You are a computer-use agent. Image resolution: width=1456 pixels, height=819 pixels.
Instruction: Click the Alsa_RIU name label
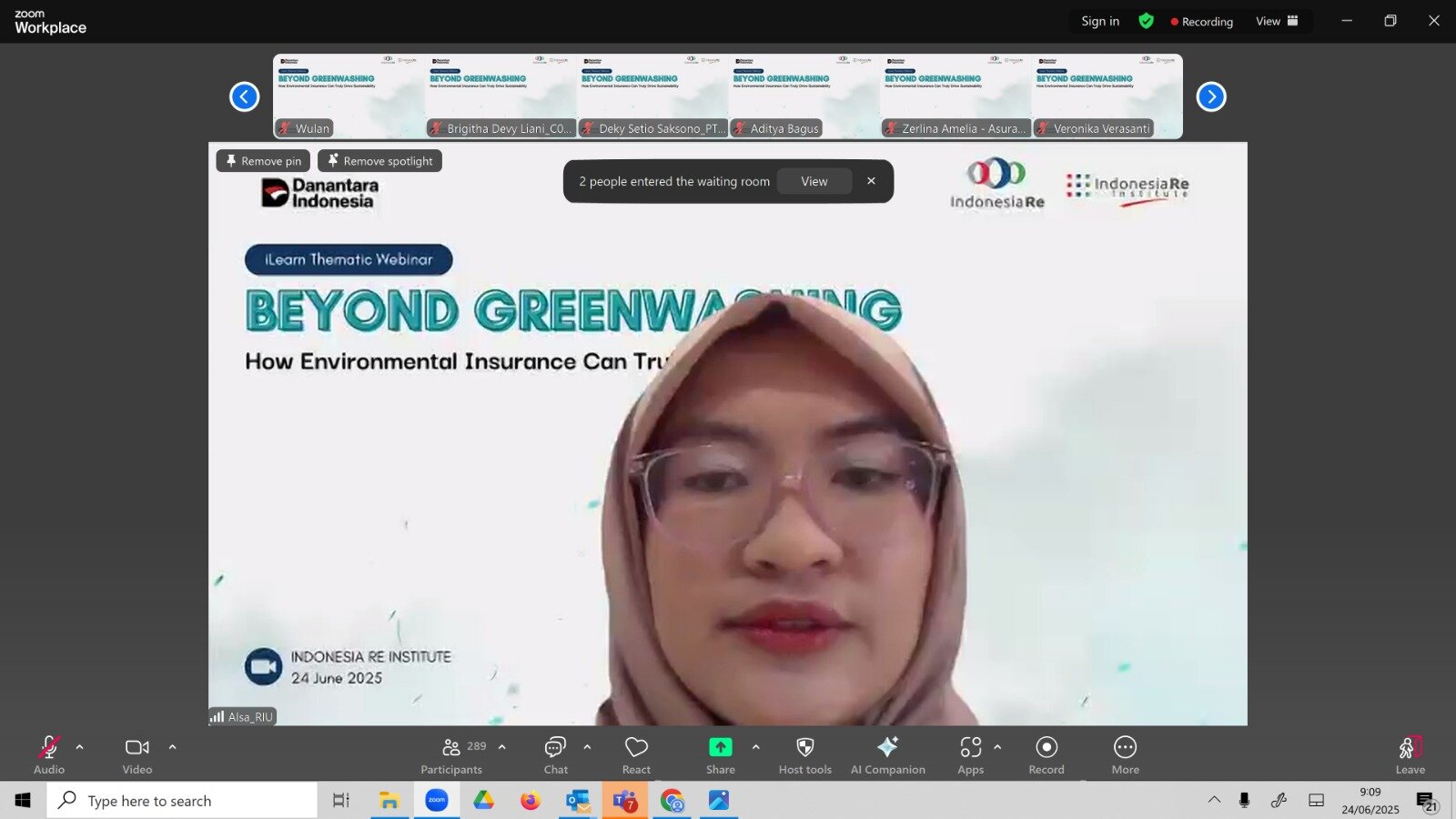[x=242, y=717]
